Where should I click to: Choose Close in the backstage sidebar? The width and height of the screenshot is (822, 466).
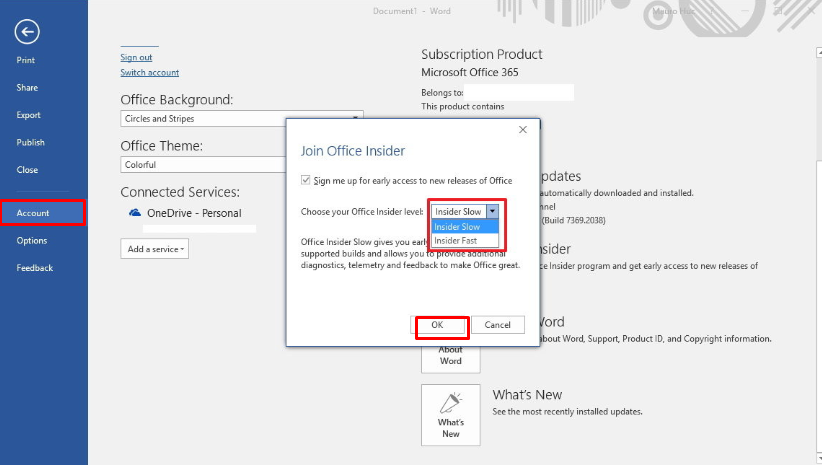click(27, 170)
